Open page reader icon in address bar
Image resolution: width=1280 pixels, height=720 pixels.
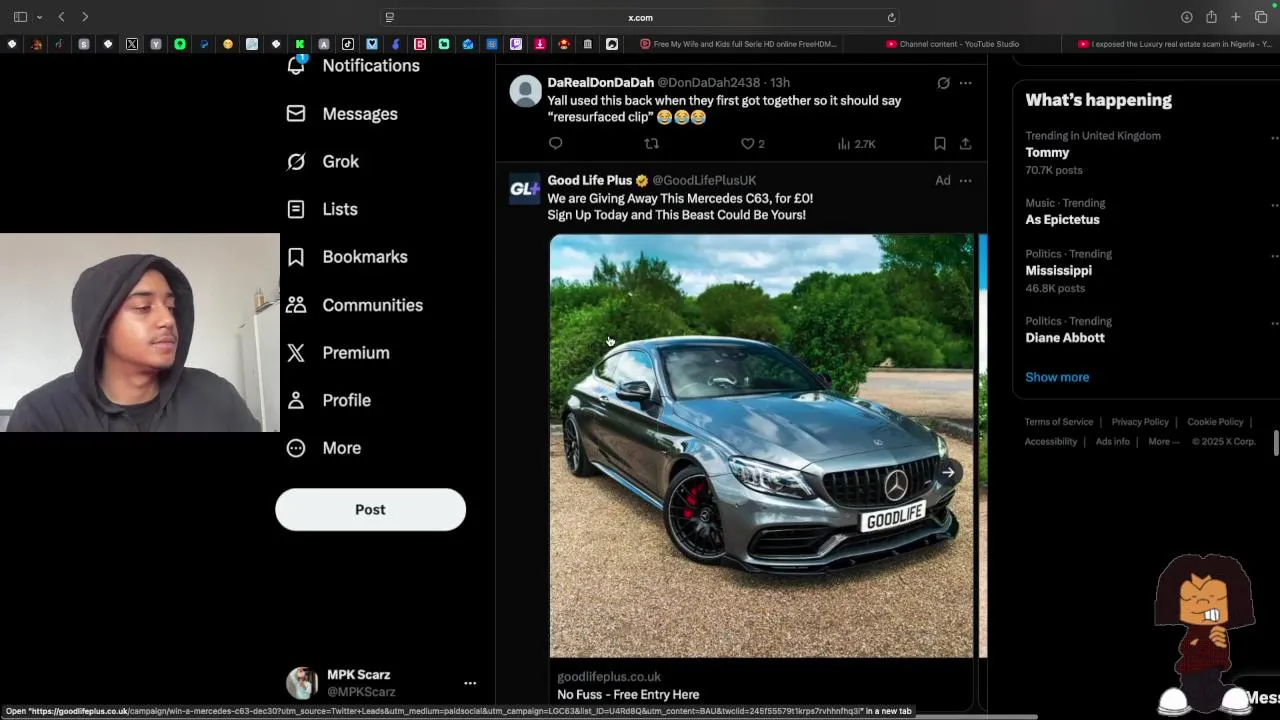pos(390,17)
